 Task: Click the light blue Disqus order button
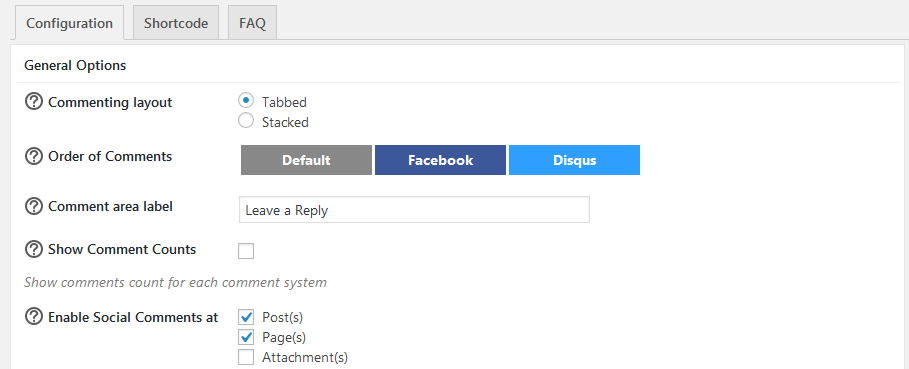point(575,160)
